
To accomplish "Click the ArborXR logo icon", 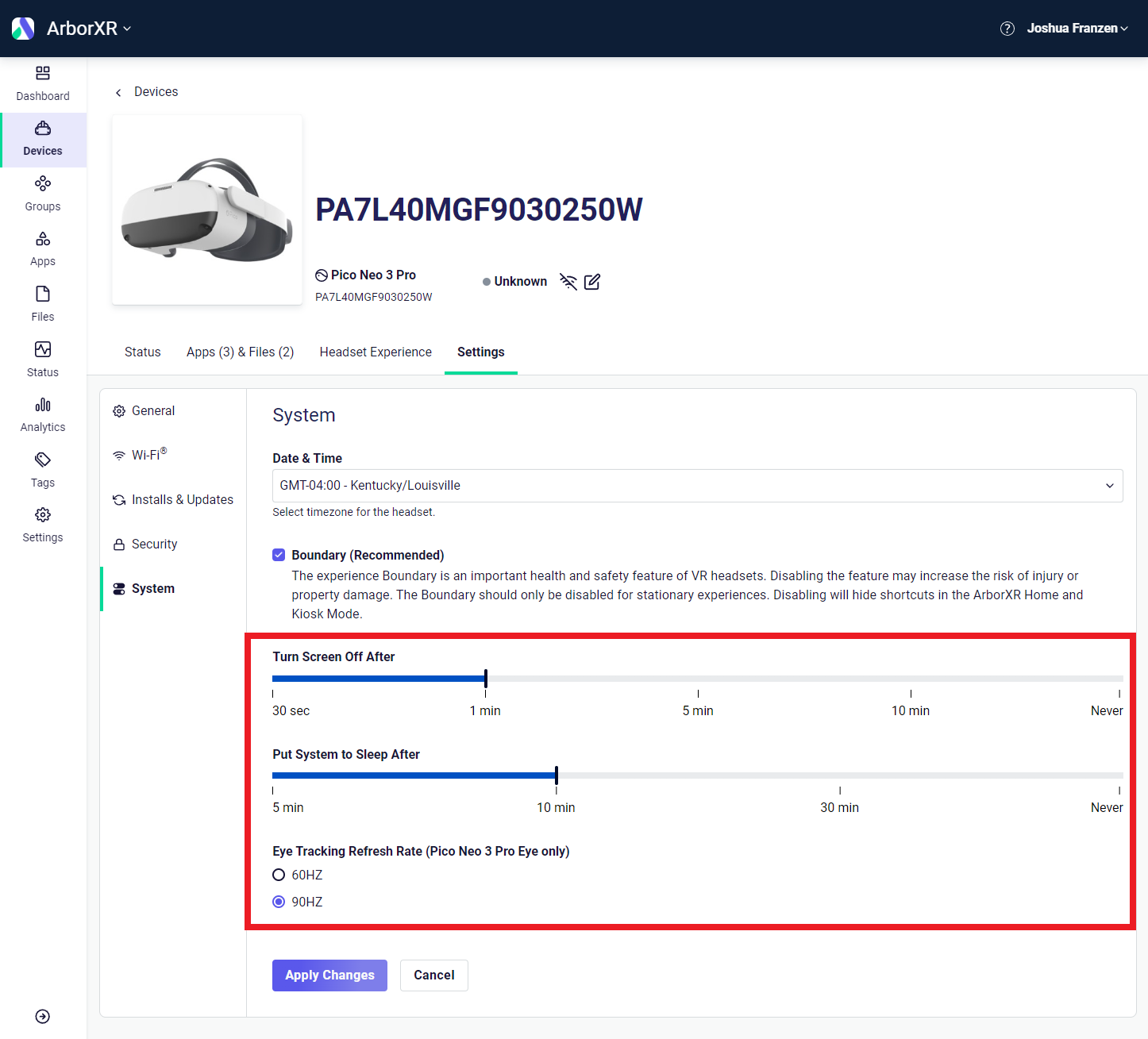I will click(23, 29).
